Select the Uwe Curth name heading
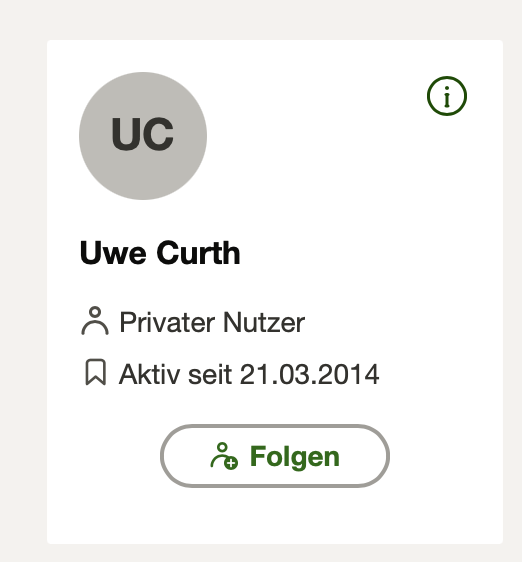 (x=160, y=253)
